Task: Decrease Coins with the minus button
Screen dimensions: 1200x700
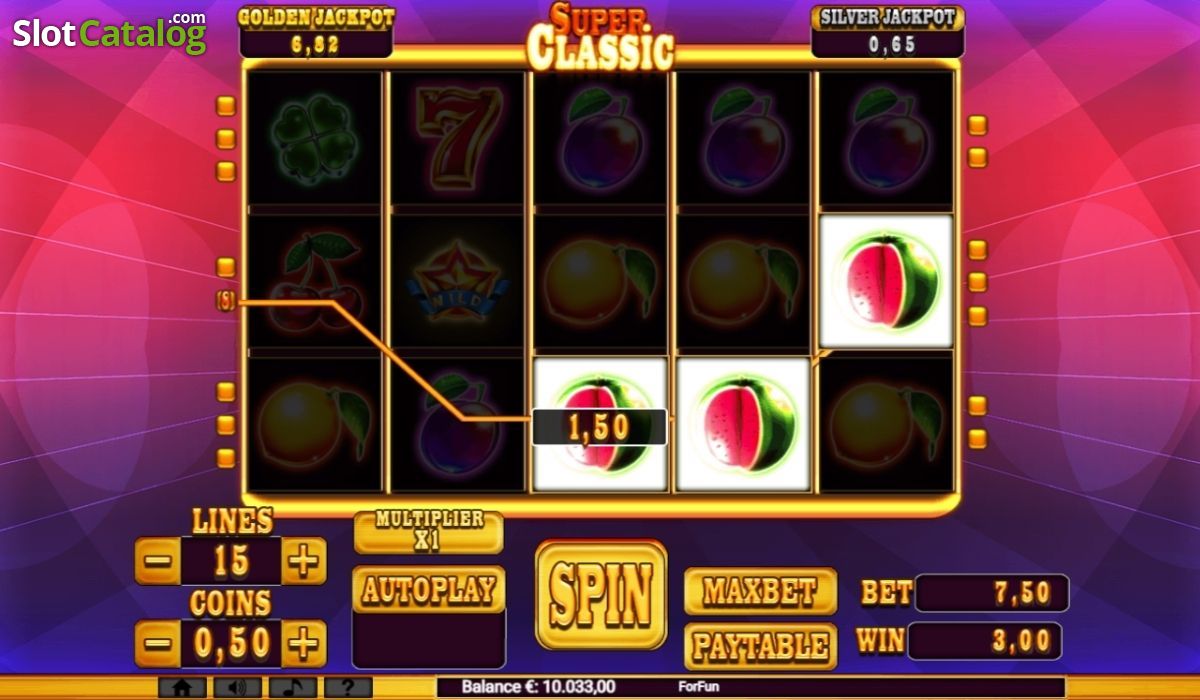Action: tap(158, 643)
